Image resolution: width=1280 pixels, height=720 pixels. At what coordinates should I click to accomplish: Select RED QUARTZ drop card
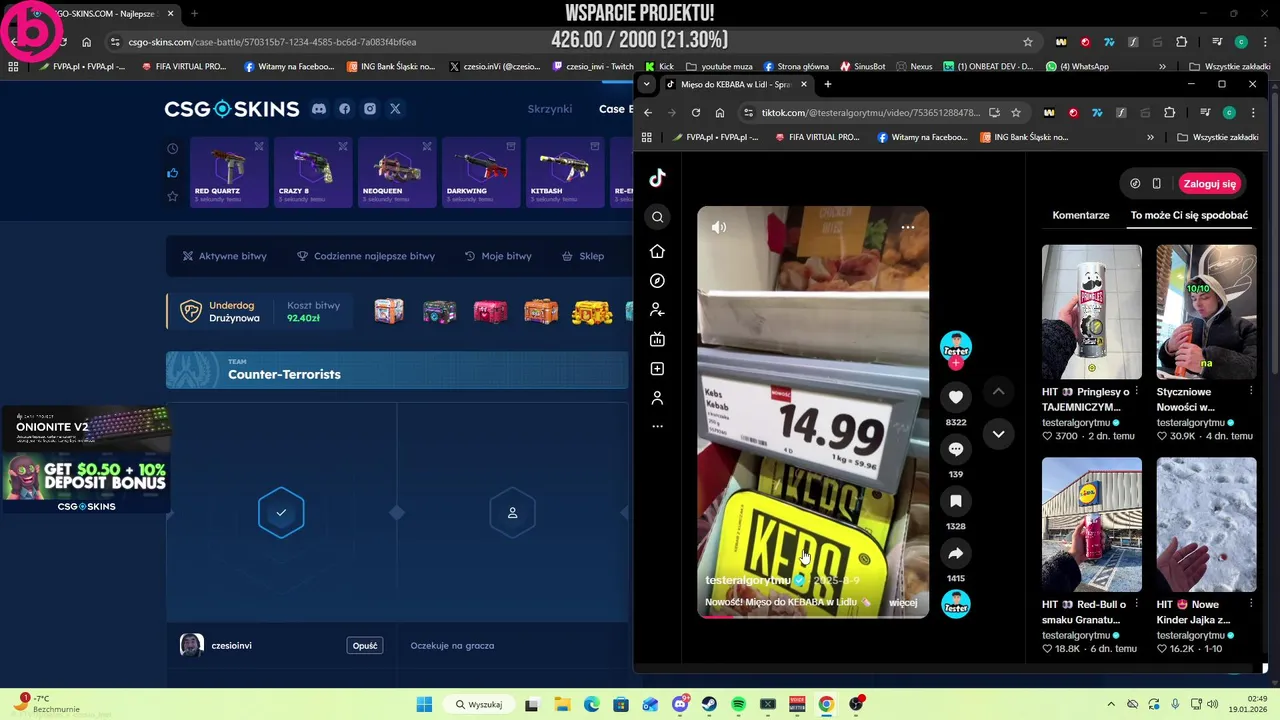[x=229, y=172]
